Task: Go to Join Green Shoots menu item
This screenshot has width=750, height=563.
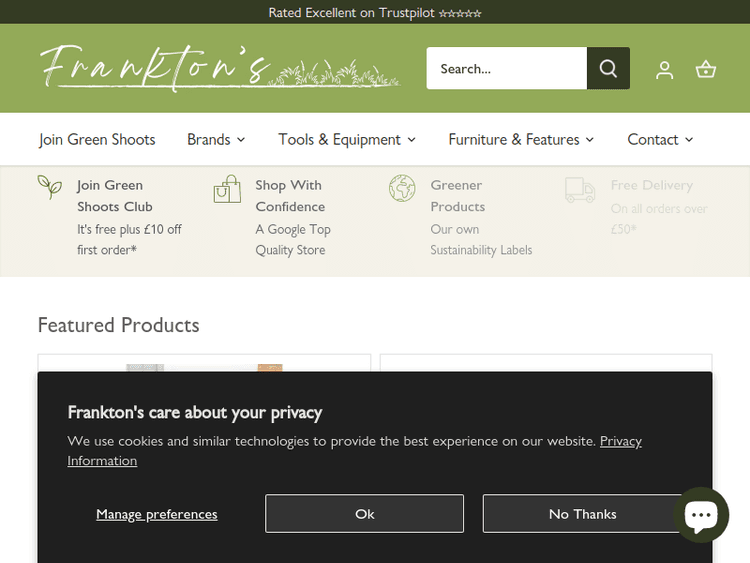Action: click(97, 140)
